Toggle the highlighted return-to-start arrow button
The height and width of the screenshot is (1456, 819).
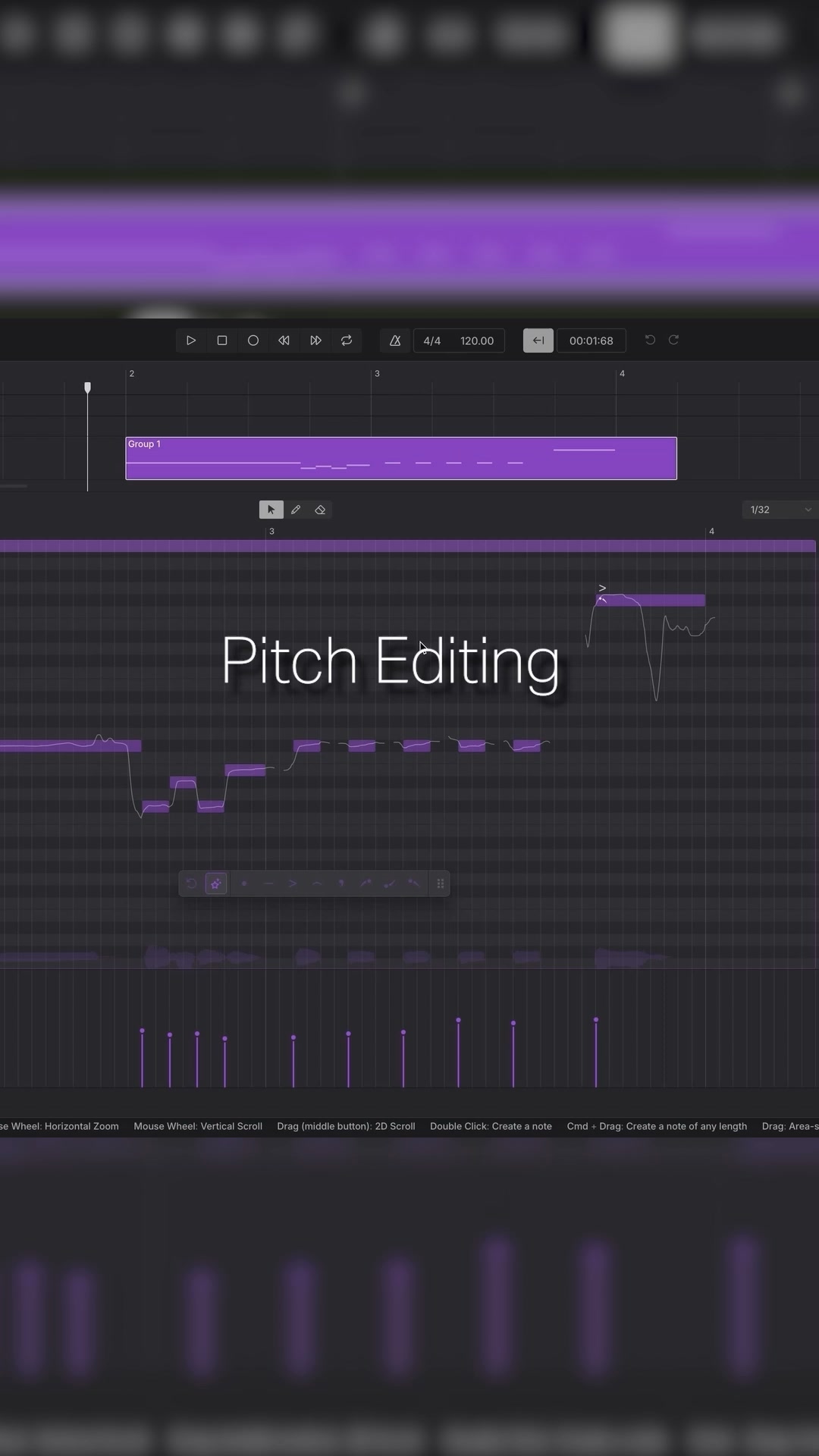(x=538, y=340)
